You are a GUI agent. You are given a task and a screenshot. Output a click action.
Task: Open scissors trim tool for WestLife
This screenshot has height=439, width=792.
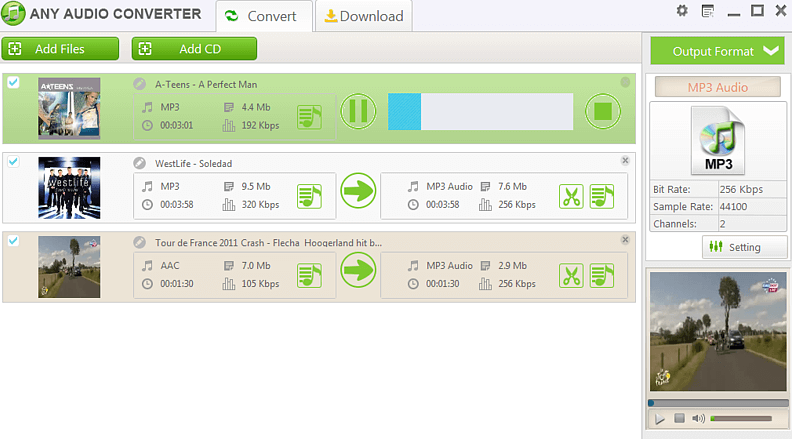click(571, 196)
